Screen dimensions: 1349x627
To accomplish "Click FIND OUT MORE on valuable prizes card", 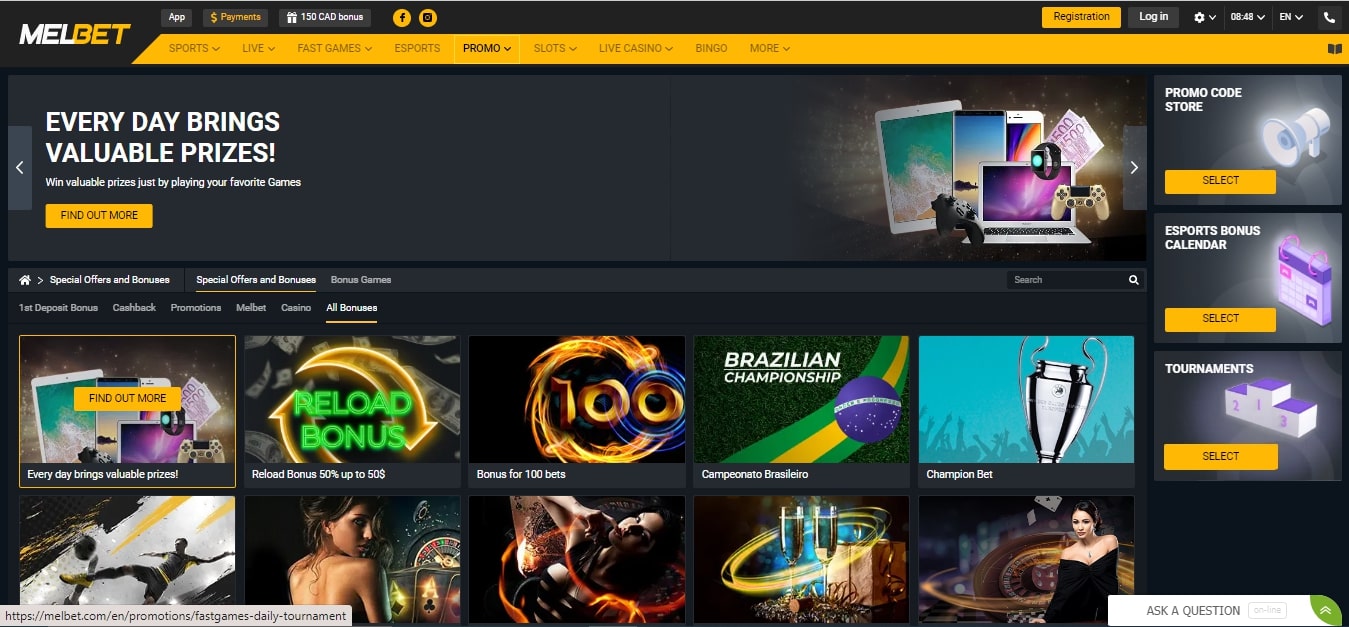I will coord(127,398).
